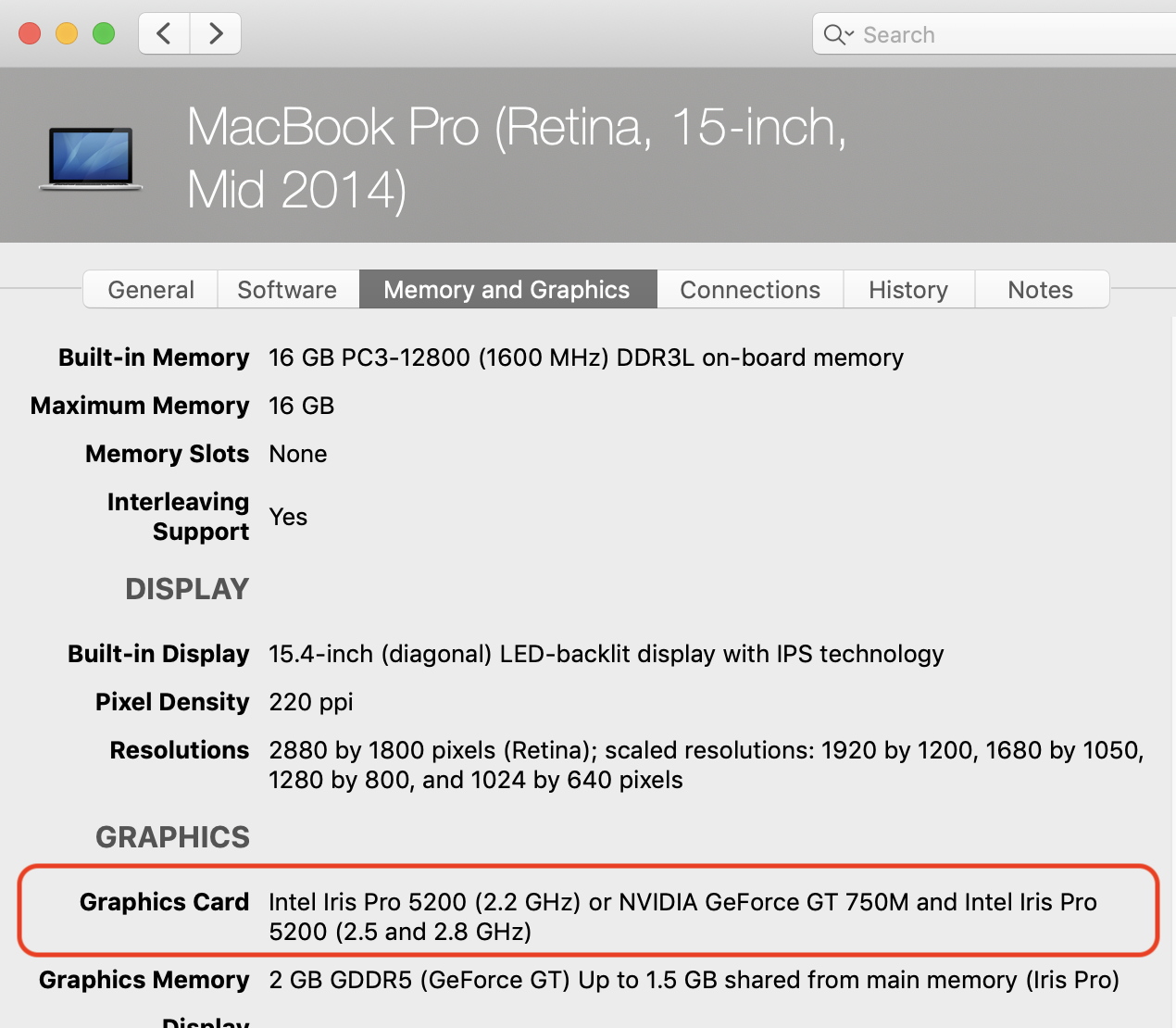Go forward with the right arrow button
Image resolution: width=1176 pixels, height=1028 pixels.
[x=216, y=34]
